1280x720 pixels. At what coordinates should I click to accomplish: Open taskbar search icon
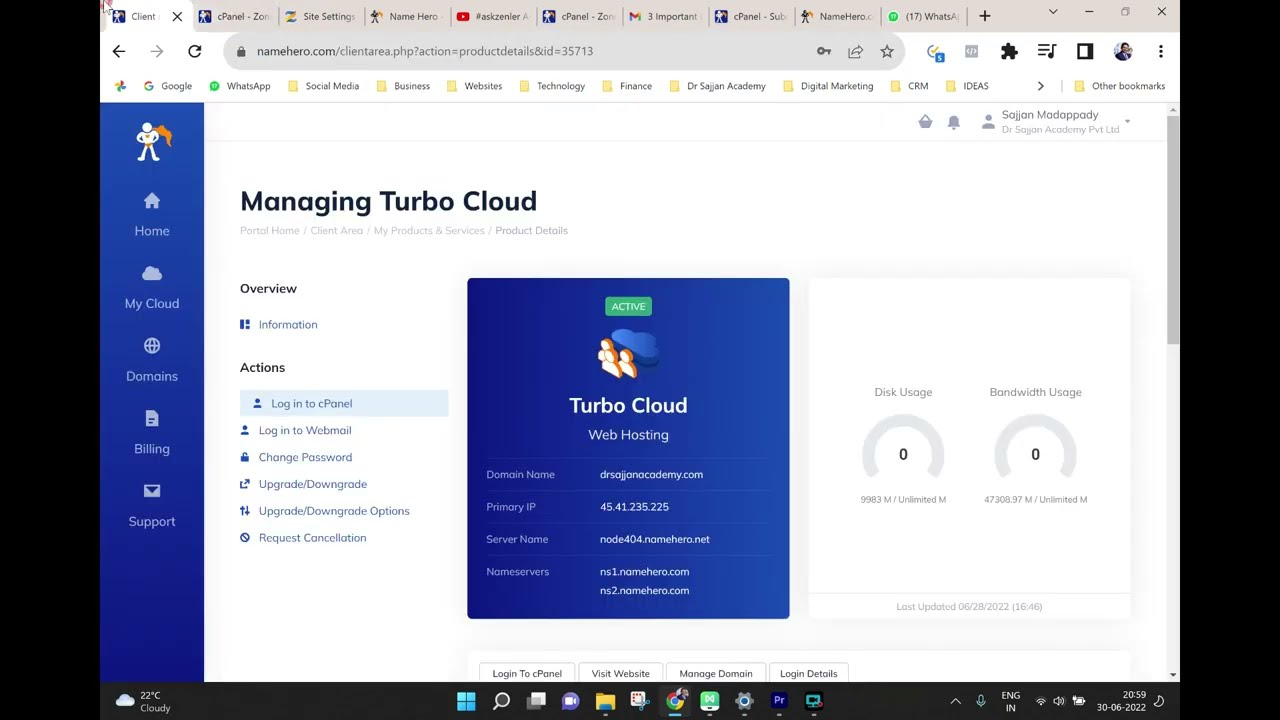point(502,701)
